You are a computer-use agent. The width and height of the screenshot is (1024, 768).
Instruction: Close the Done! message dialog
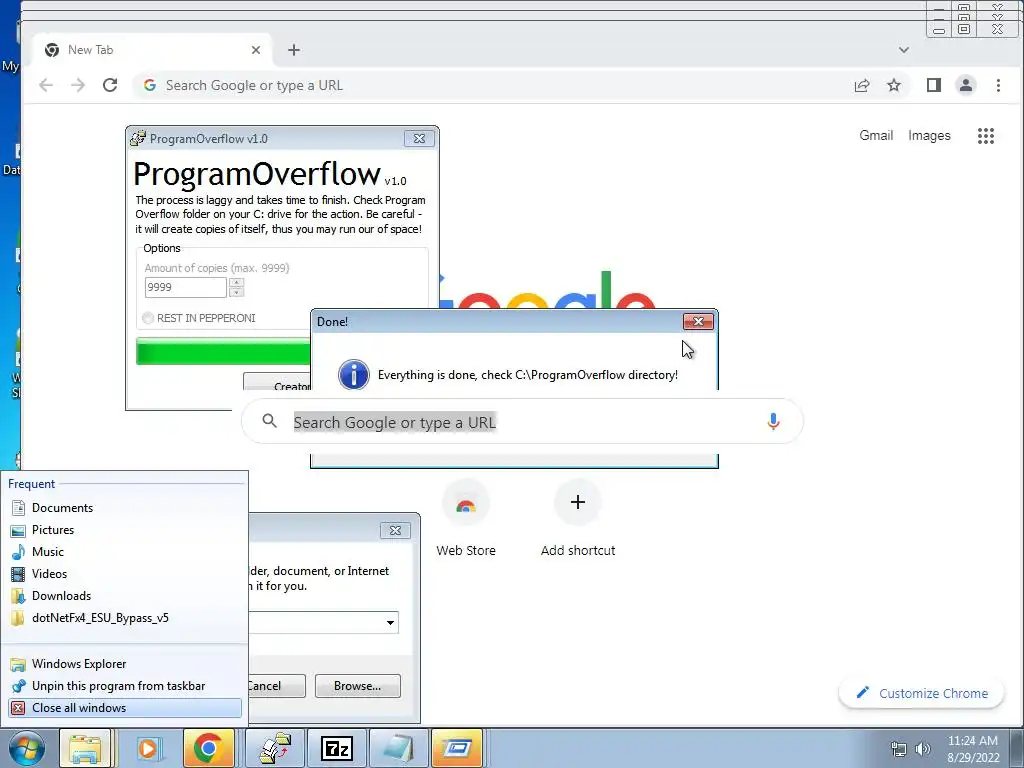(698, 321)
